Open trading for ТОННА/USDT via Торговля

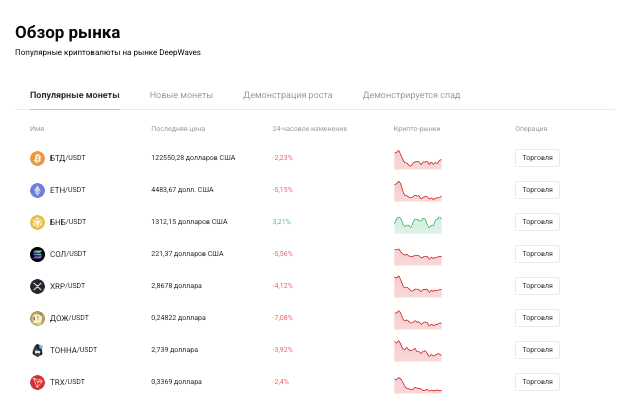pos(537,350)
